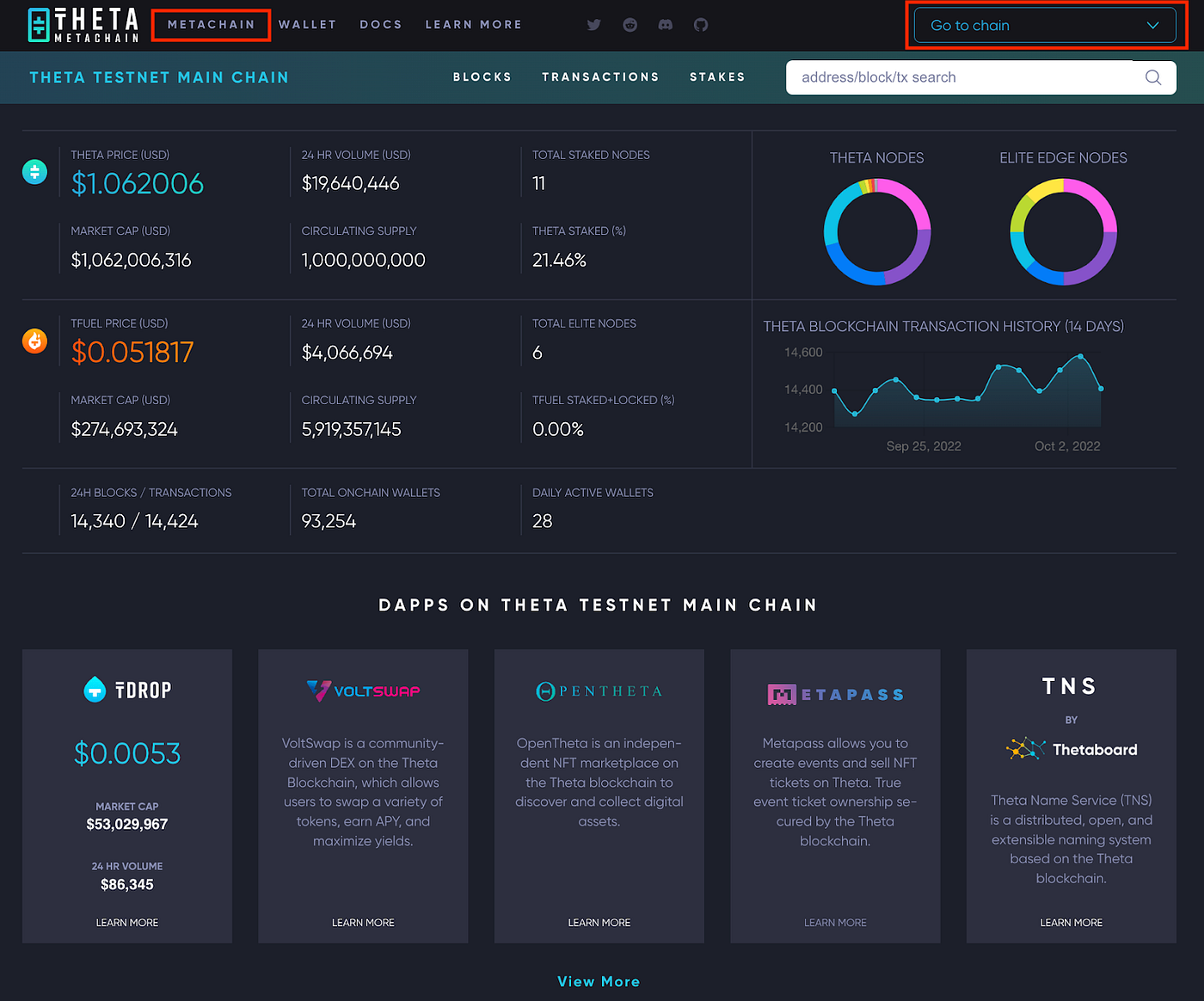Click Learn More on Metapass card
This screenshot has width=1204, height=1001.
coord(835,923)
